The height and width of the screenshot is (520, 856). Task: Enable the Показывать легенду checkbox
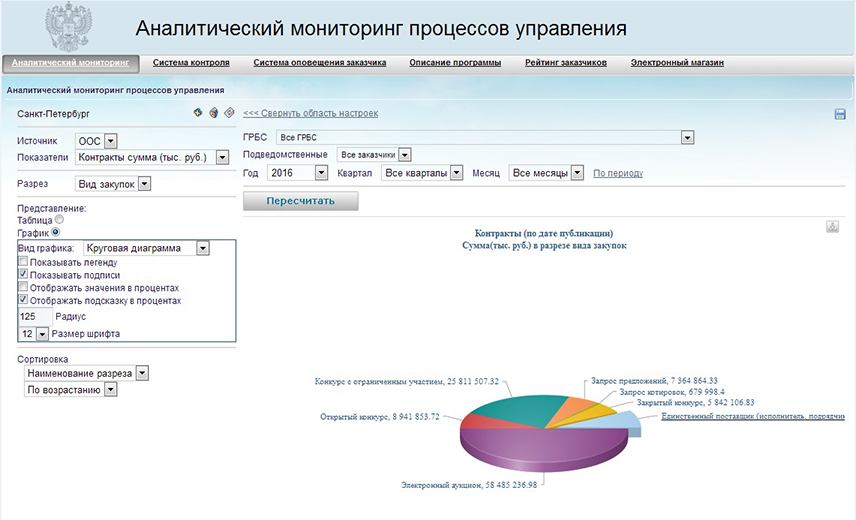tap(24, 262)
